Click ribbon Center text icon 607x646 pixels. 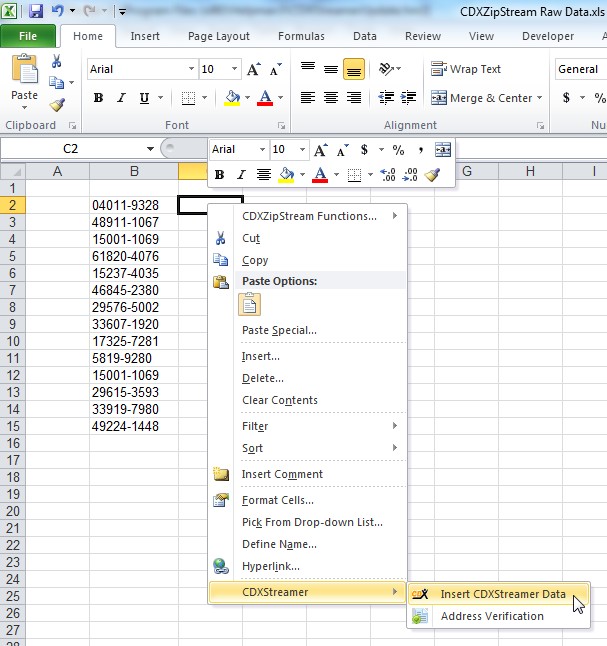330,98
